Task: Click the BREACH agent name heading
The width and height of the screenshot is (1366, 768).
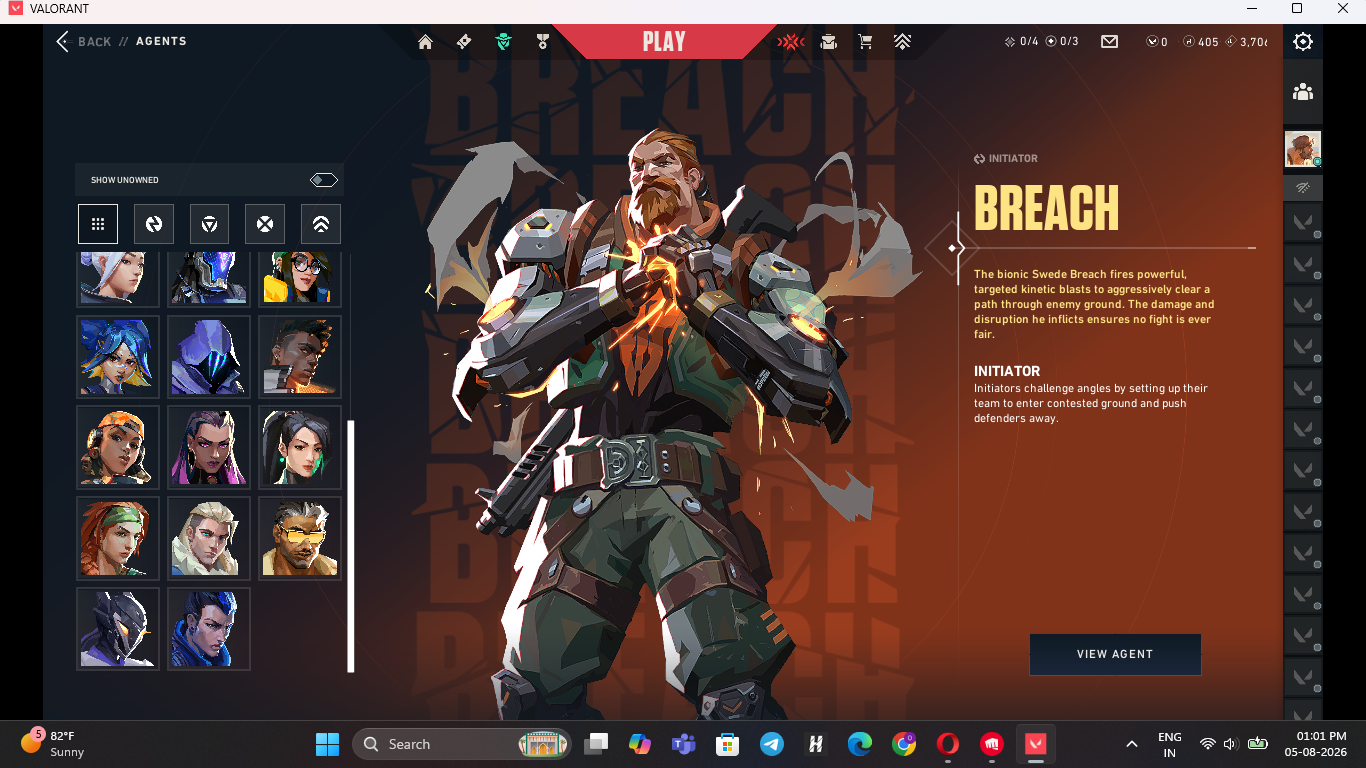Action: (1046, 207)
